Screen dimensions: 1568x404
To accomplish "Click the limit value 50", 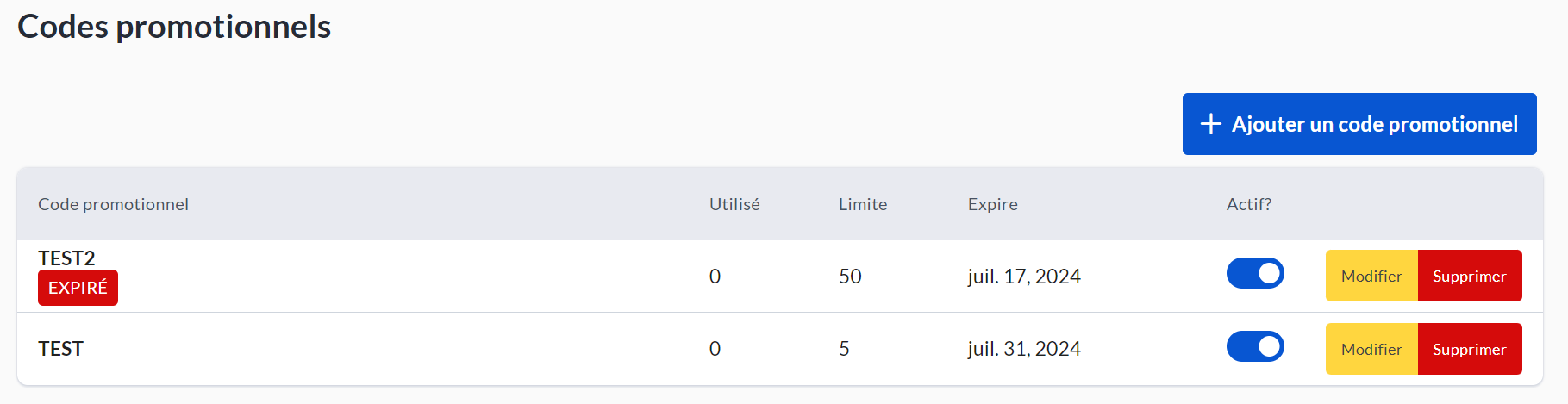I will (x=850, y=277).
